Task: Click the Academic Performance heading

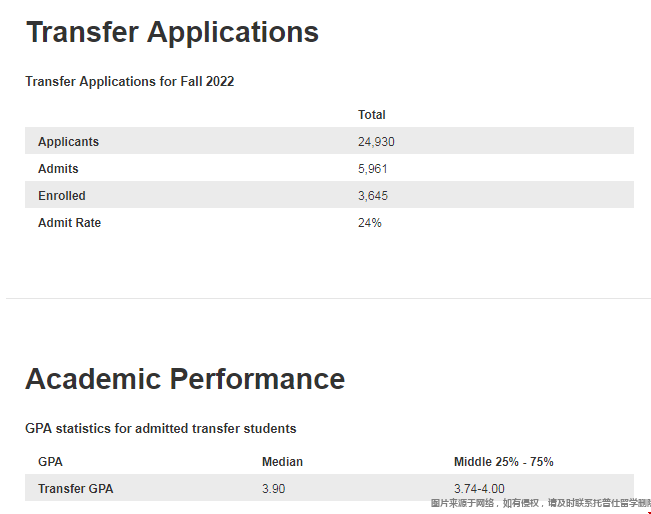Action: 185,379
